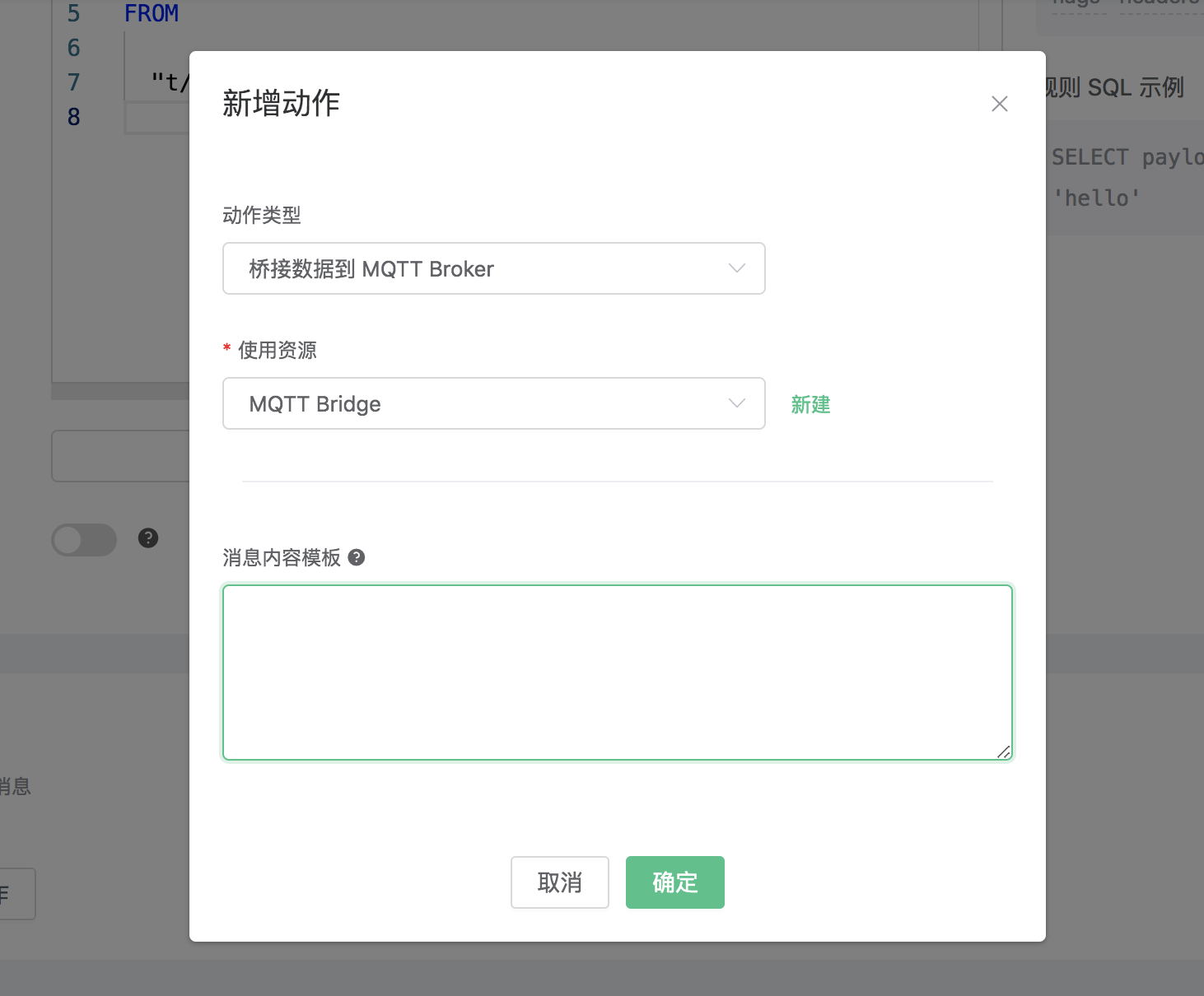Click the 'hello' example code line
The width and height of the screenshot is (1204, 996).
pos(1097,198)
